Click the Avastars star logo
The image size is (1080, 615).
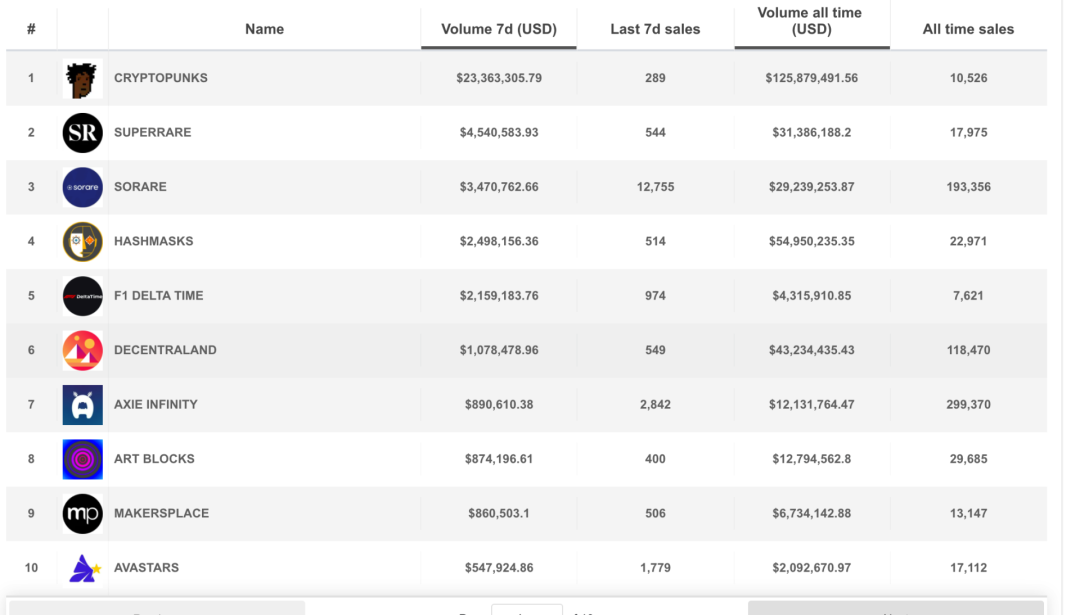(85, 568)
